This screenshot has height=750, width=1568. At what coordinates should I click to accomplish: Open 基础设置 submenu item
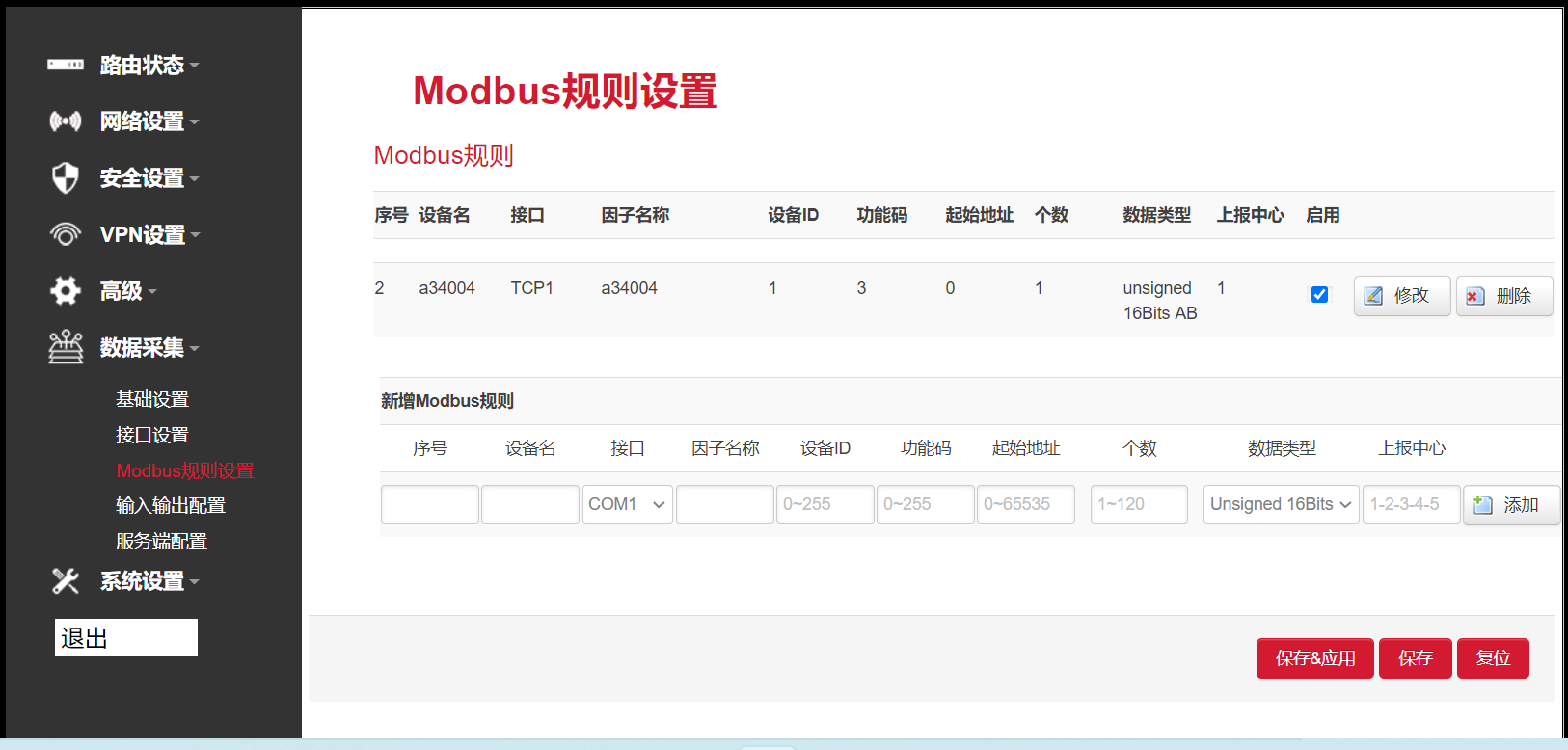pos(152,399)
